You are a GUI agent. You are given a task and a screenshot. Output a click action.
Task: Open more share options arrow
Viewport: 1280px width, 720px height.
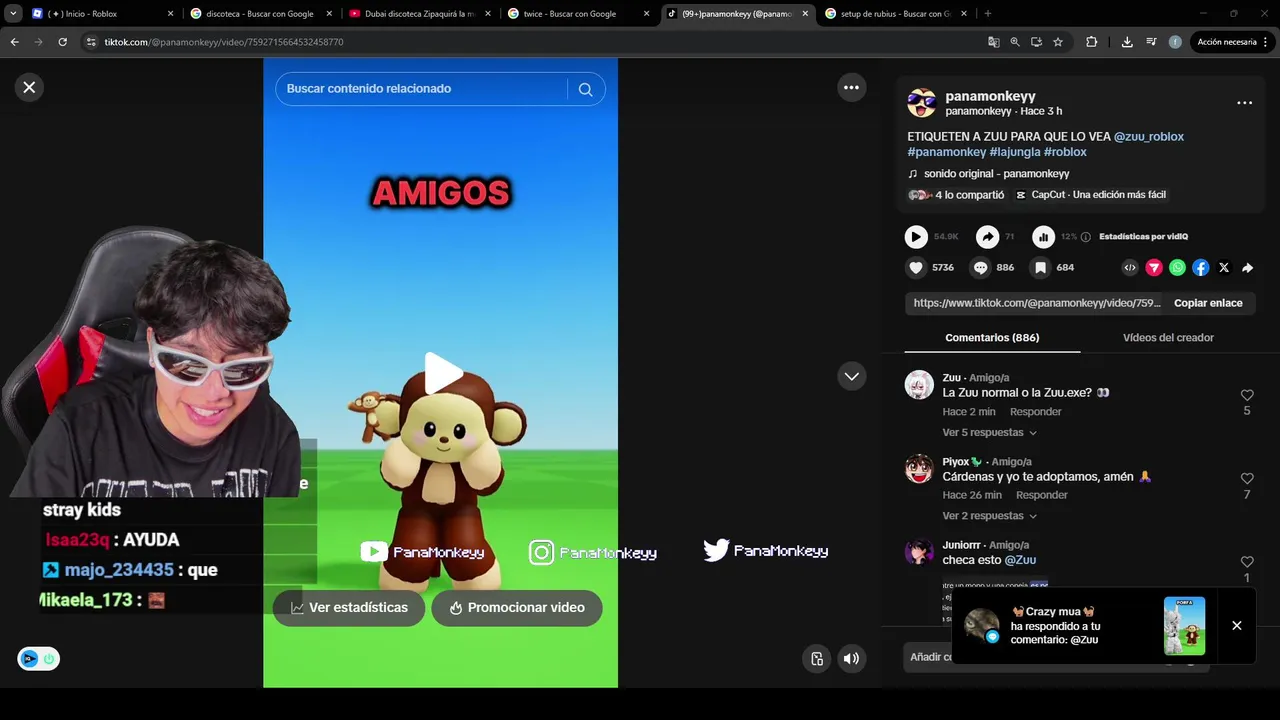coord(1247,268)
